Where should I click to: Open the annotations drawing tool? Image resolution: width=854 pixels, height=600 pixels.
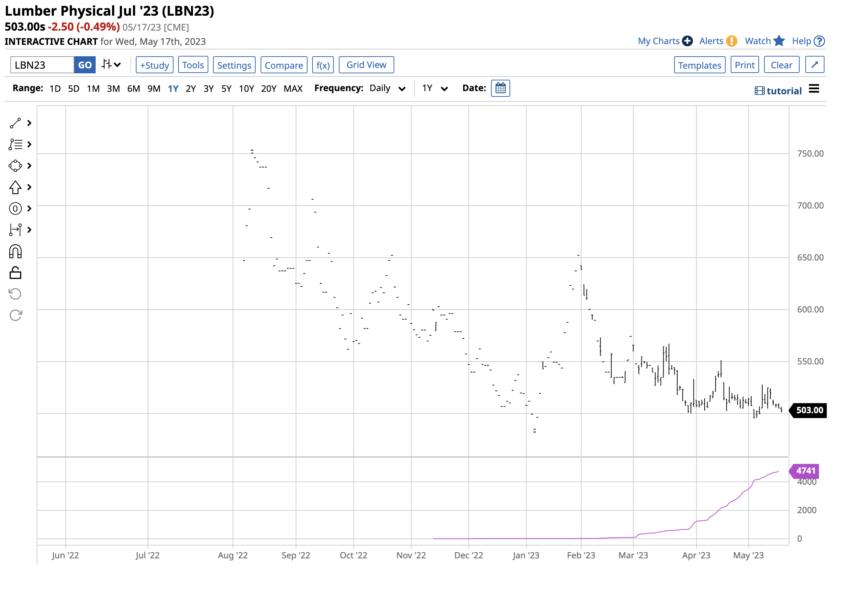point(13,144)
